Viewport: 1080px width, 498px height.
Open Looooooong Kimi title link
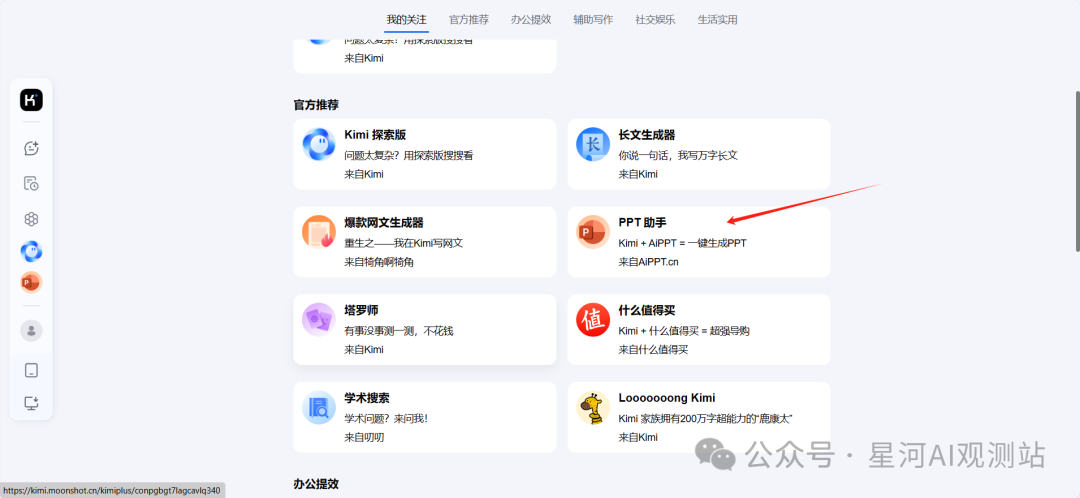[x=667, y=398]
